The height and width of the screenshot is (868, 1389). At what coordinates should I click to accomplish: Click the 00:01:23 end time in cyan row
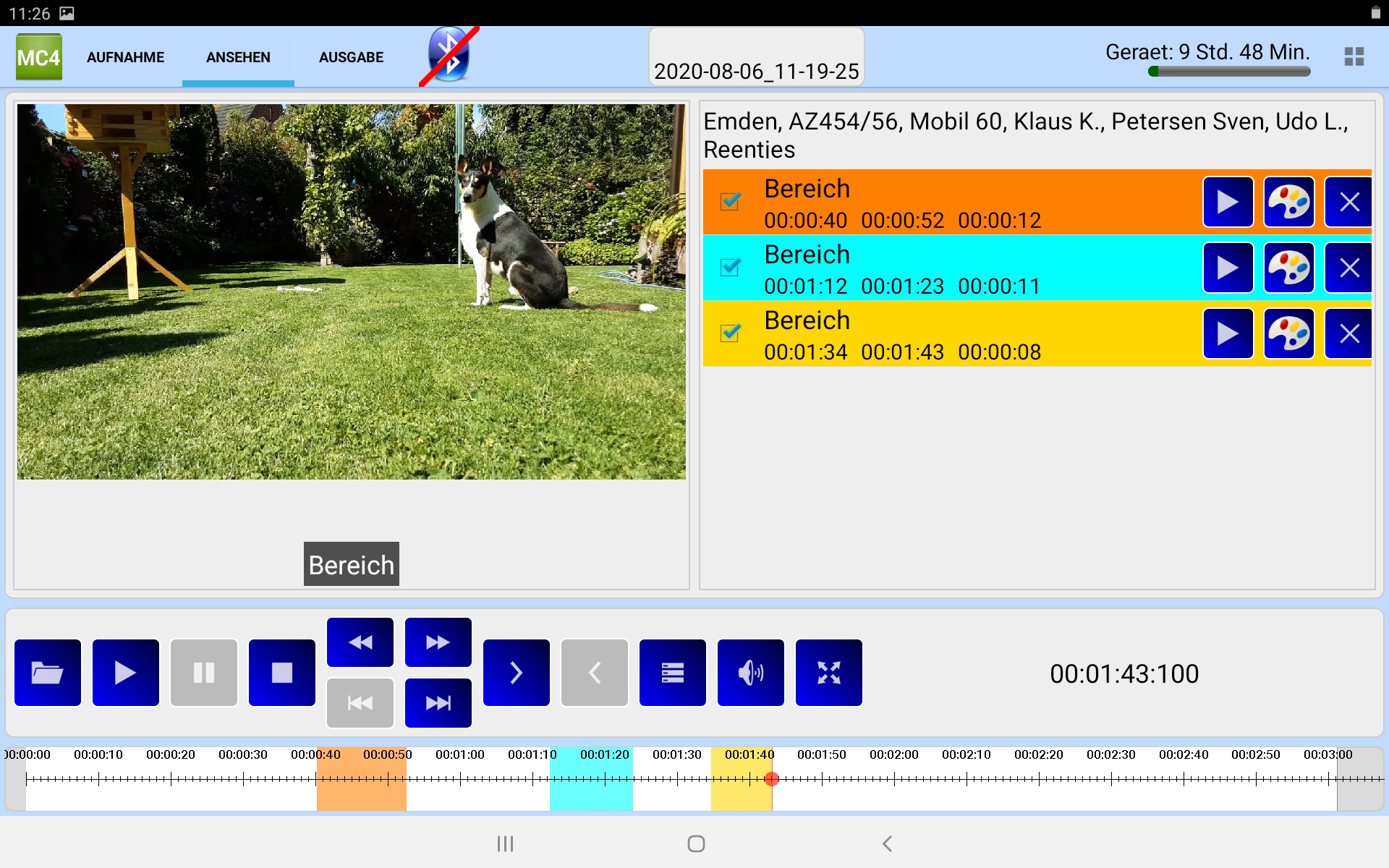click(x=902, y=286)
